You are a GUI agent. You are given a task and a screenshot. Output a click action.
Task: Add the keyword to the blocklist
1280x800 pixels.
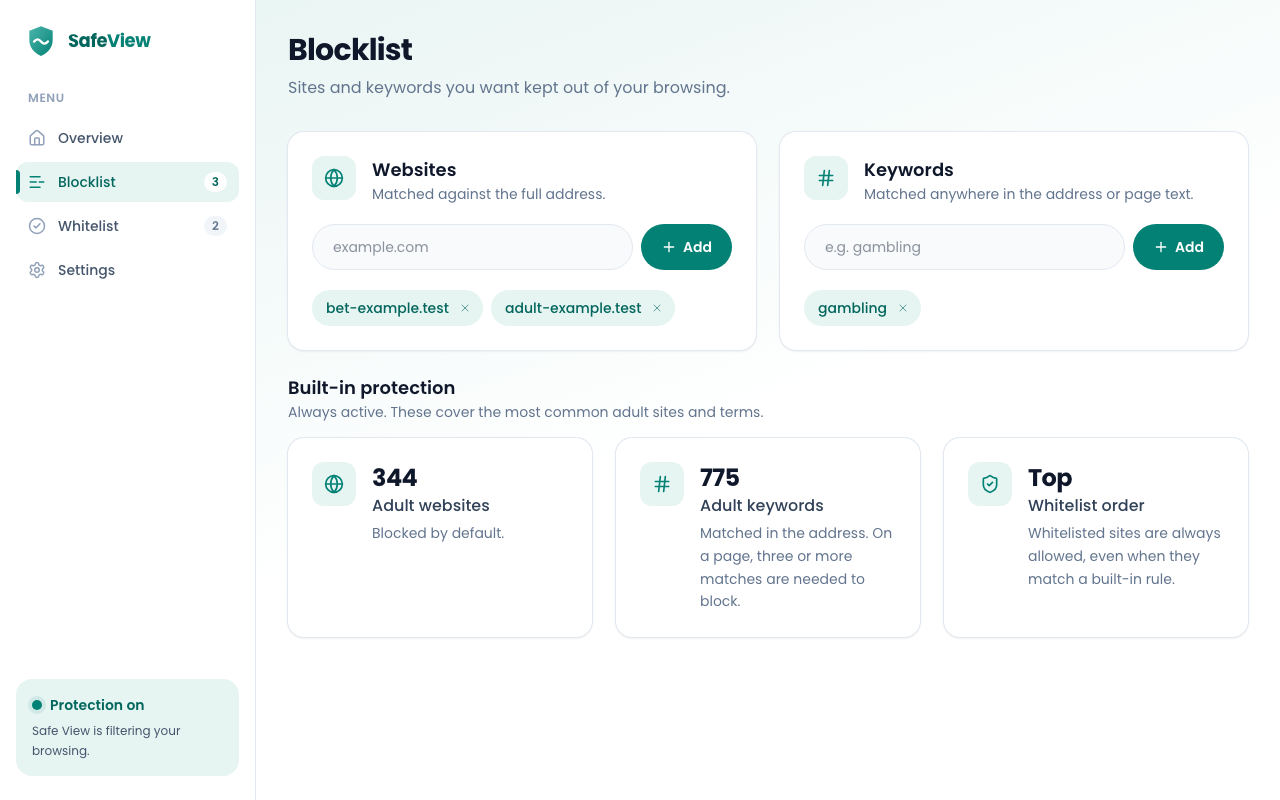tap(1178, 247)
